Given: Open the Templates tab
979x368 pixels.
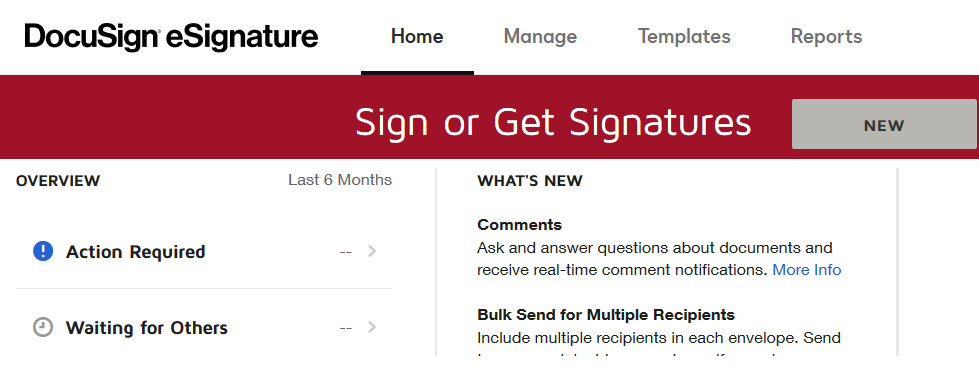Looking at the screenshot, I should coord(684,36).
